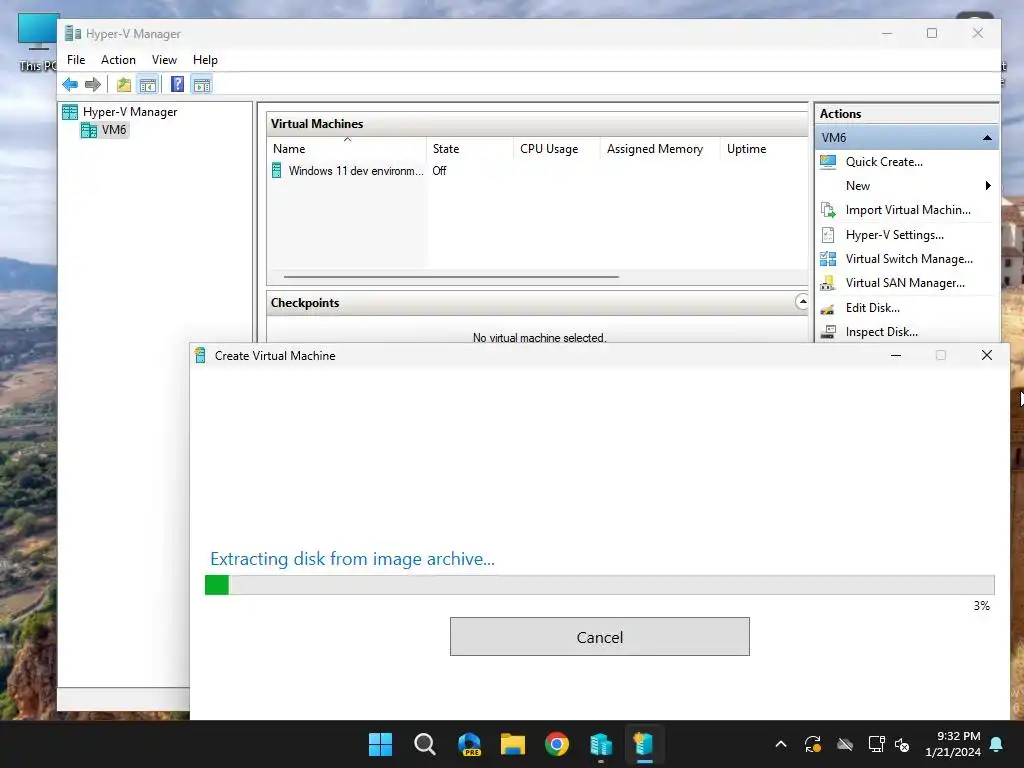Click the Edit Disk icon

[x=828, y=308]
